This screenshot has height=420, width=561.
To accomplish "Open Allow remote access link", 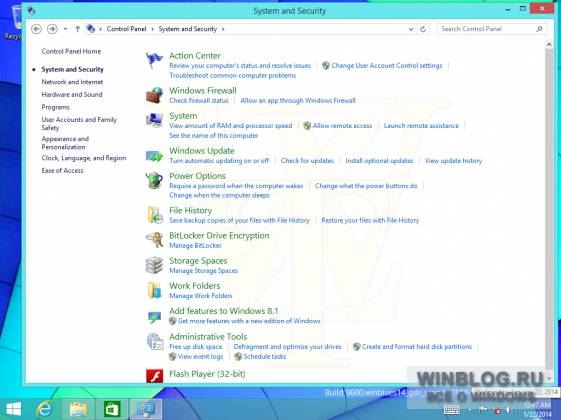I will click(342, 126).
